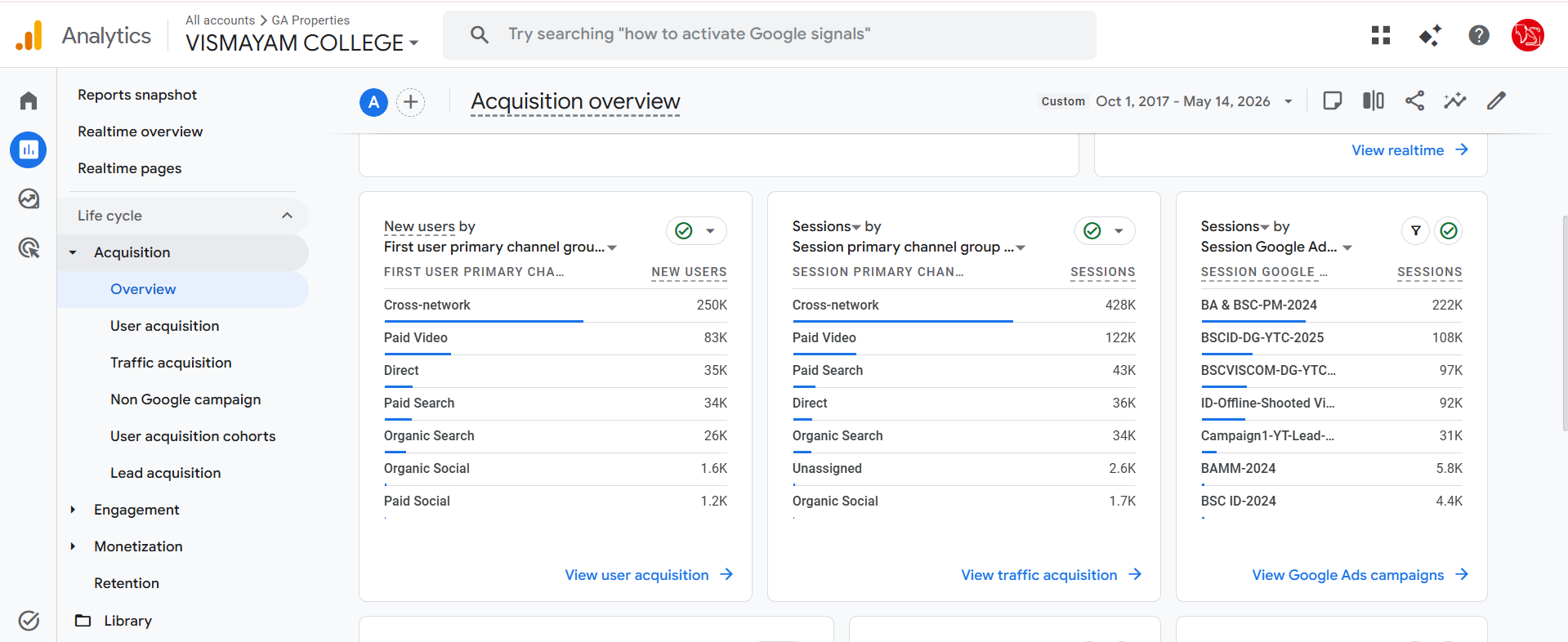Click the search magnifier icon

point(480,34)
